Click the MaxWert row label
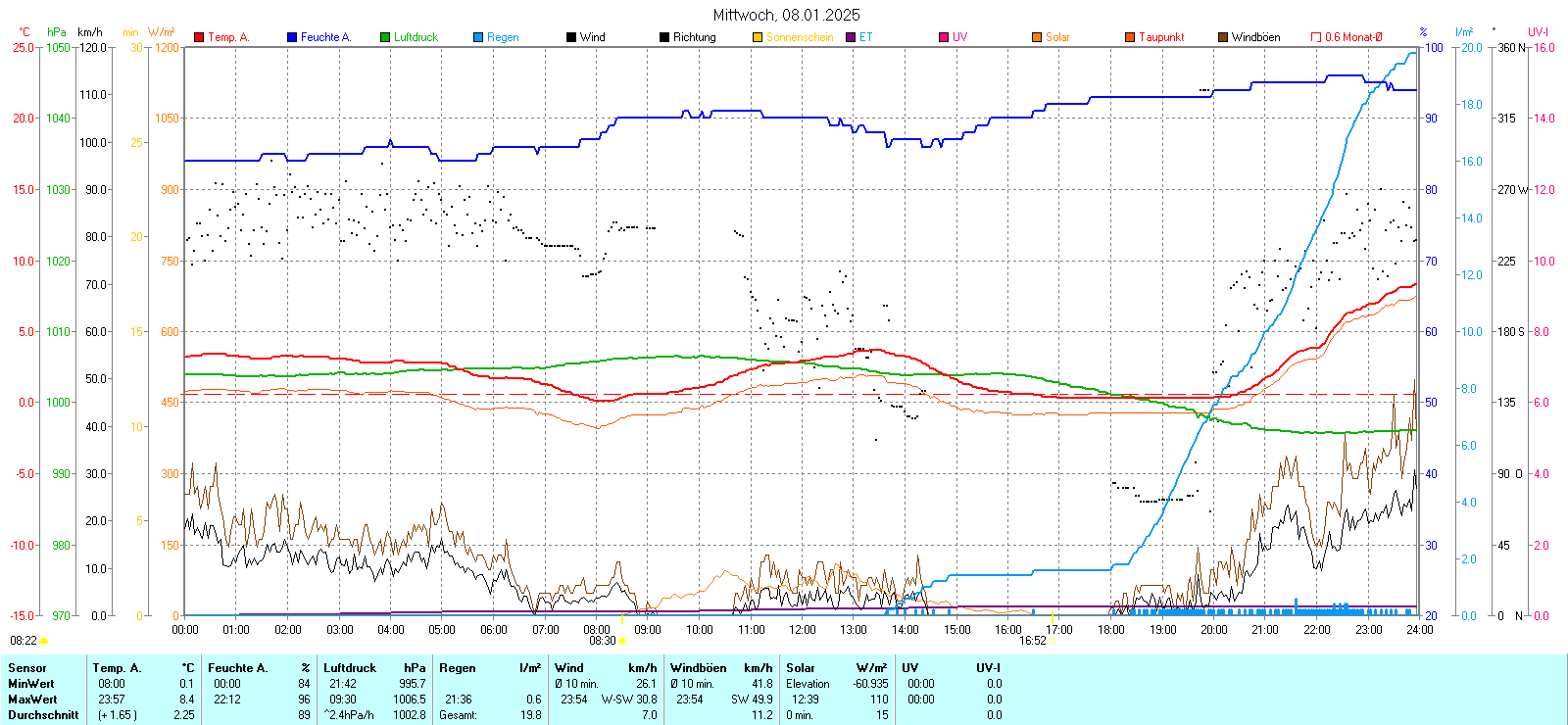The height and width of the screenshot is (725, 1568). point(32,700)
